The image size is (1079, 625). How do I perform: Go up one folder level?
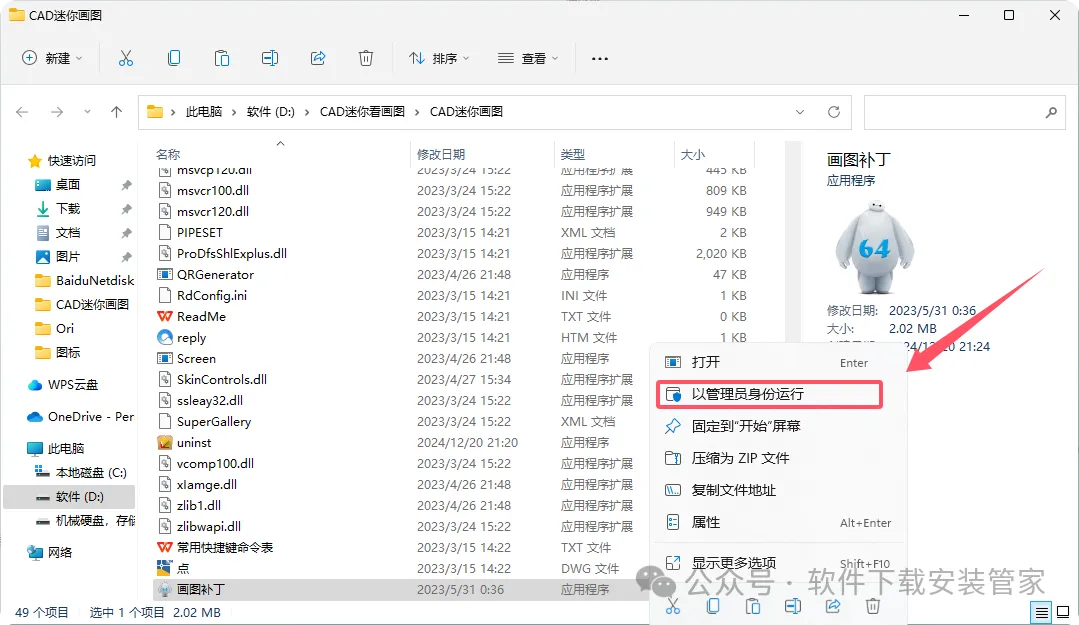click(116, 112)
